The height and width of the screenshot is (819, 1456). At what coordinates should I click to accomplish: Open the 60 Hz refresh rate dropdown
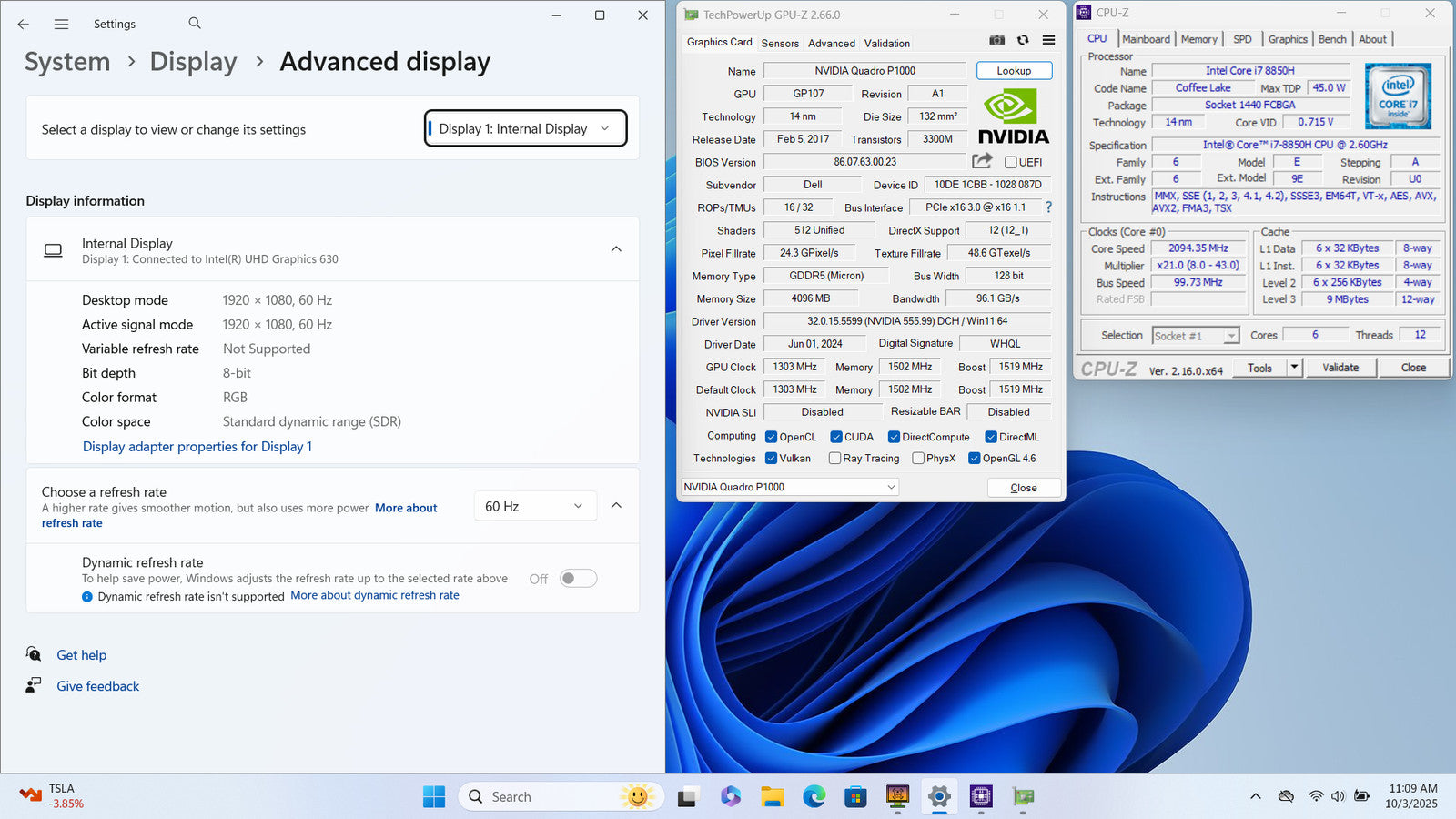pyautogui.click(x=535, y=506)
